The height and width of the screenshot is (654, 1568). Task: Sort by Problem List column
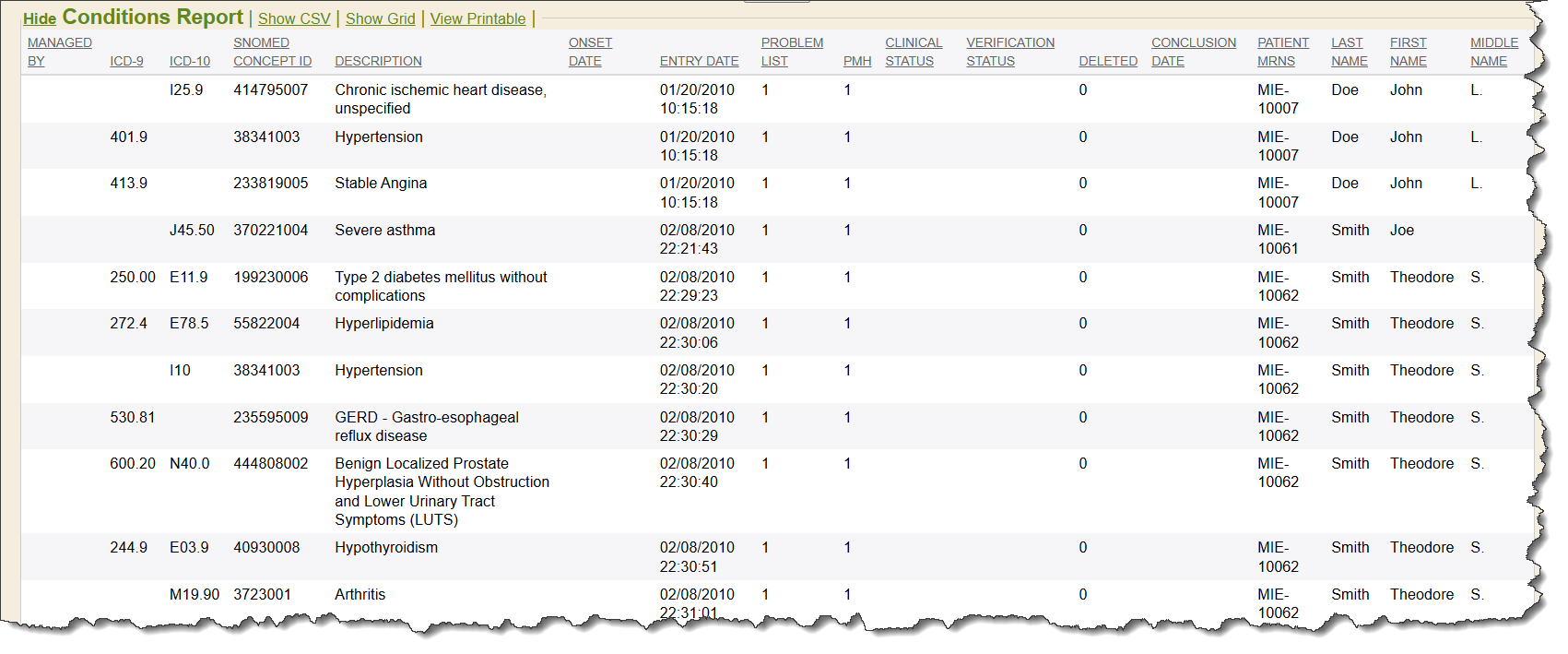coord(791,52)
